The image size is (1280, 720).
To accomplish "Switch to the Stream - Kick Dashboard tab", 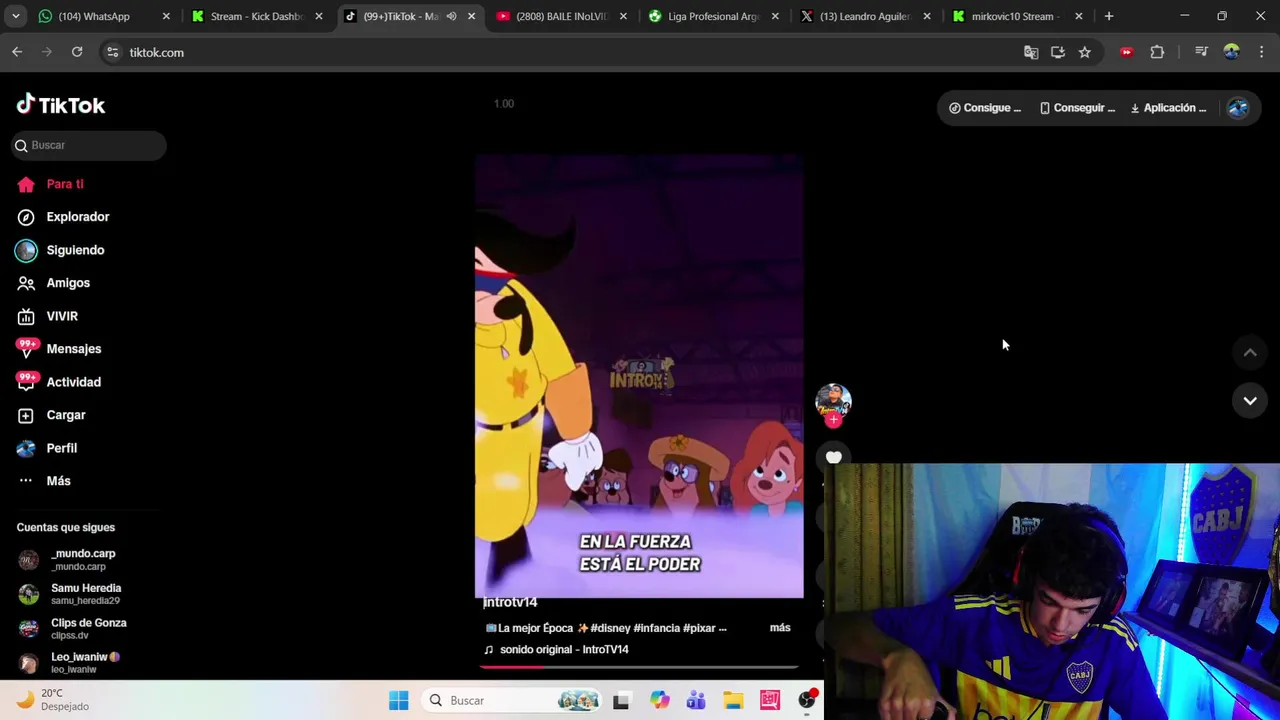I will click(257, 16).
